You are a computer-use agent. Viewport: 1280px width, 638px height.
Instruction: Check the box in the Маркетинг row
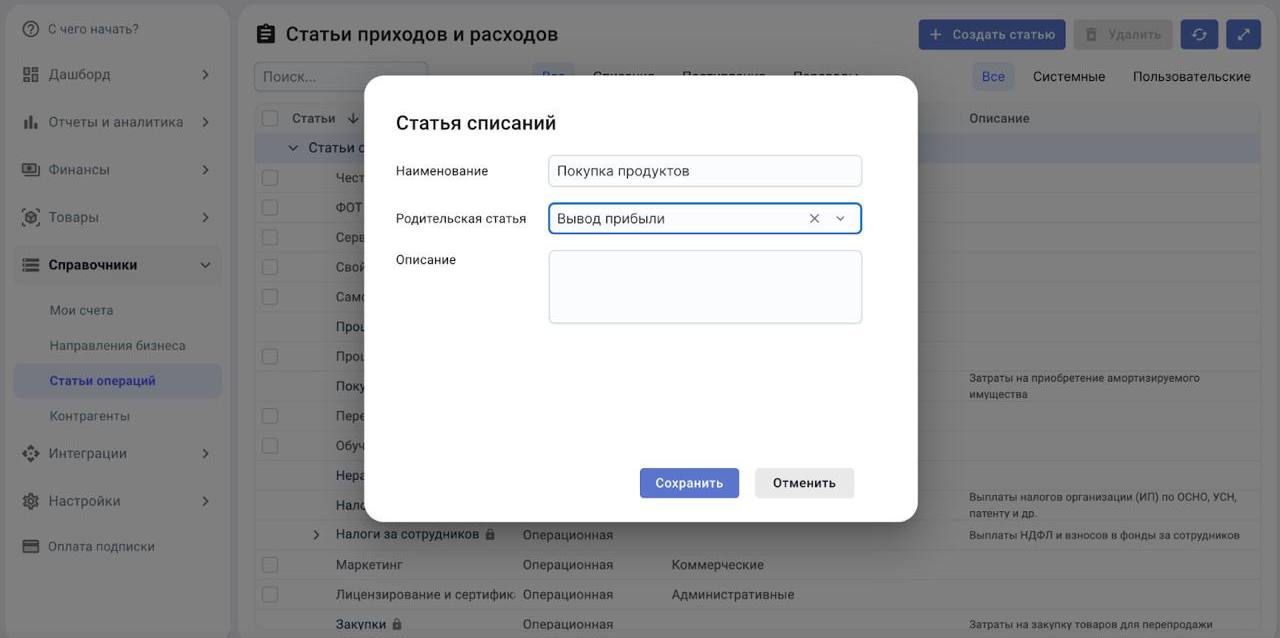pyautogui.click(x=270, y=565)
